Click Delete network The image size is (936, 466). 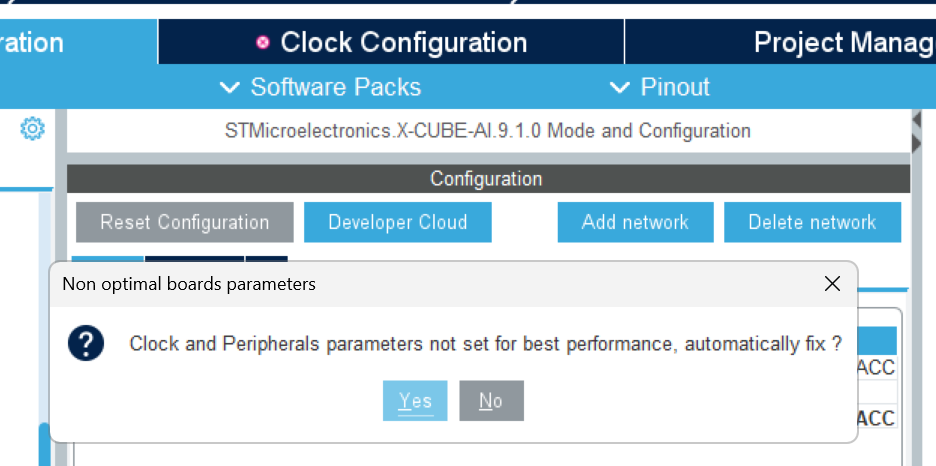coord(812,222)
